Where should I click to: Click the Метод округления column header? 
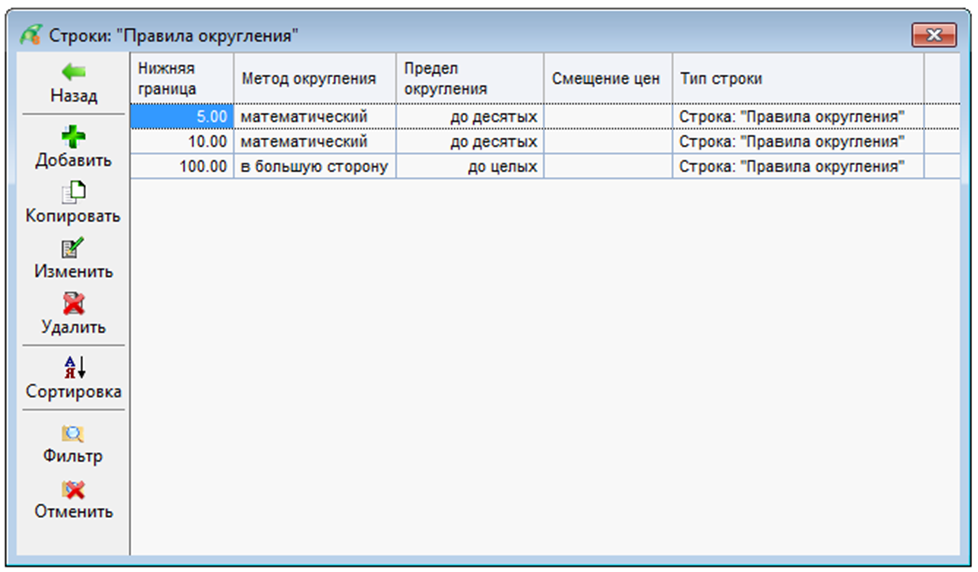(314, 79)
